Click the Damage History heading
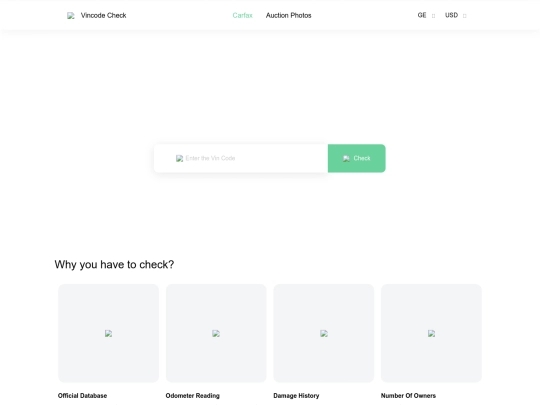Viewport: 540px width, 405px height. click(x=296, y=396)
